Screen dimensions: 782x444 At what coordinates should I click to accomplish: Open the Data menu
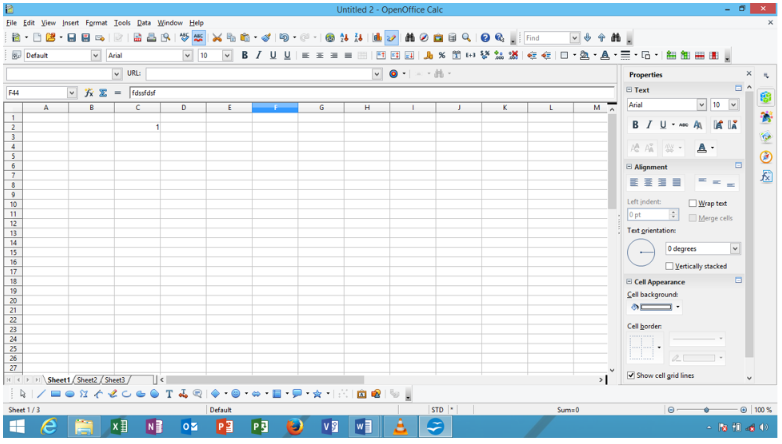(x=144, y=23)
